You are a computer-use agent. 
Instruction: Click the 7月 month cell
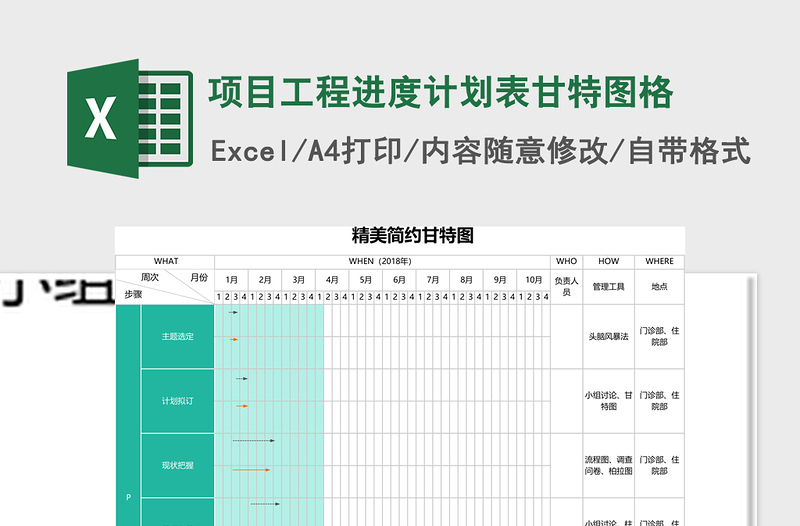tap(433, 280)
